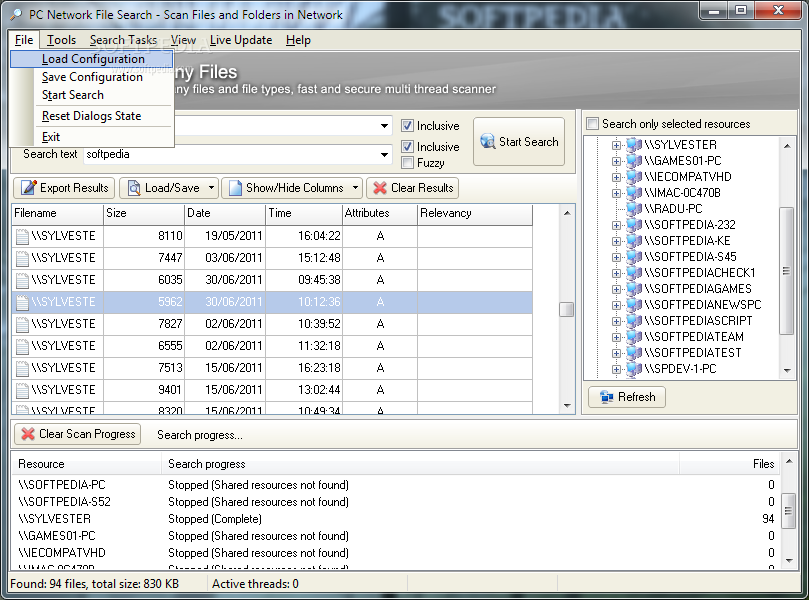The image size is (809, 600).
Task: Click the search progress list scrollbar thumb
Action: point(788,511)
